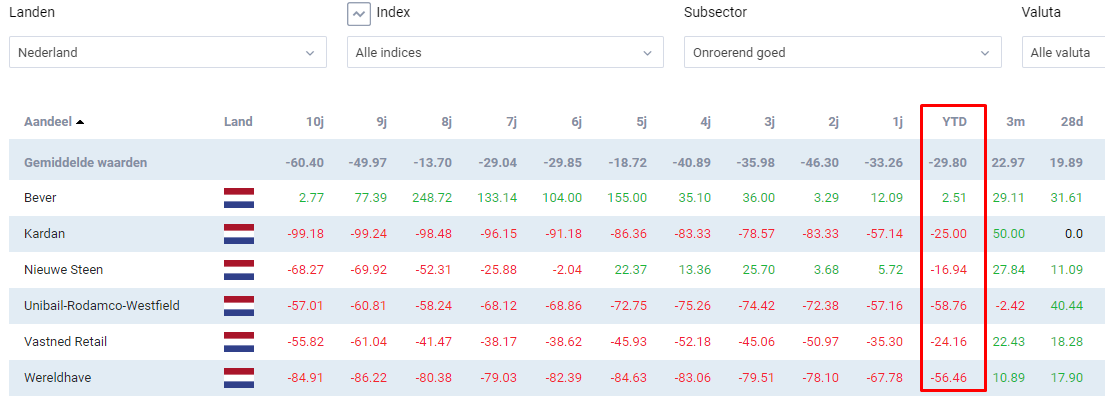Sort by the 1j column header
Image resolution: width=1105 pixels, height=409 pixels.
(897, 122)
